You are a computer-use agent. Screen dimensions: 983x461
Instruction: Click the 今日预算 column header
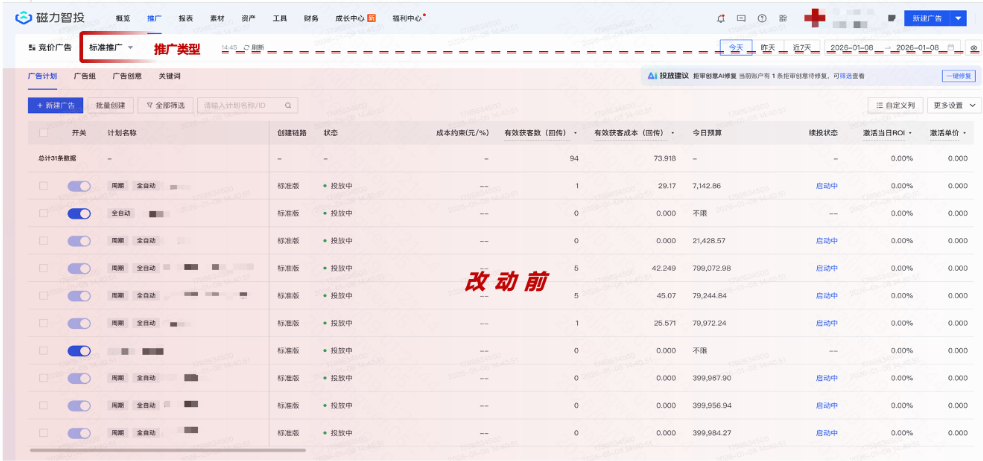tap(707, 133)
